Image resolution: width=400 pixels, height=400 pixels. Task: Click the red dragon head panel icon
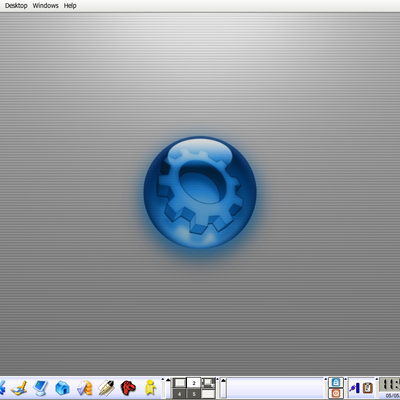pos(128,388)
